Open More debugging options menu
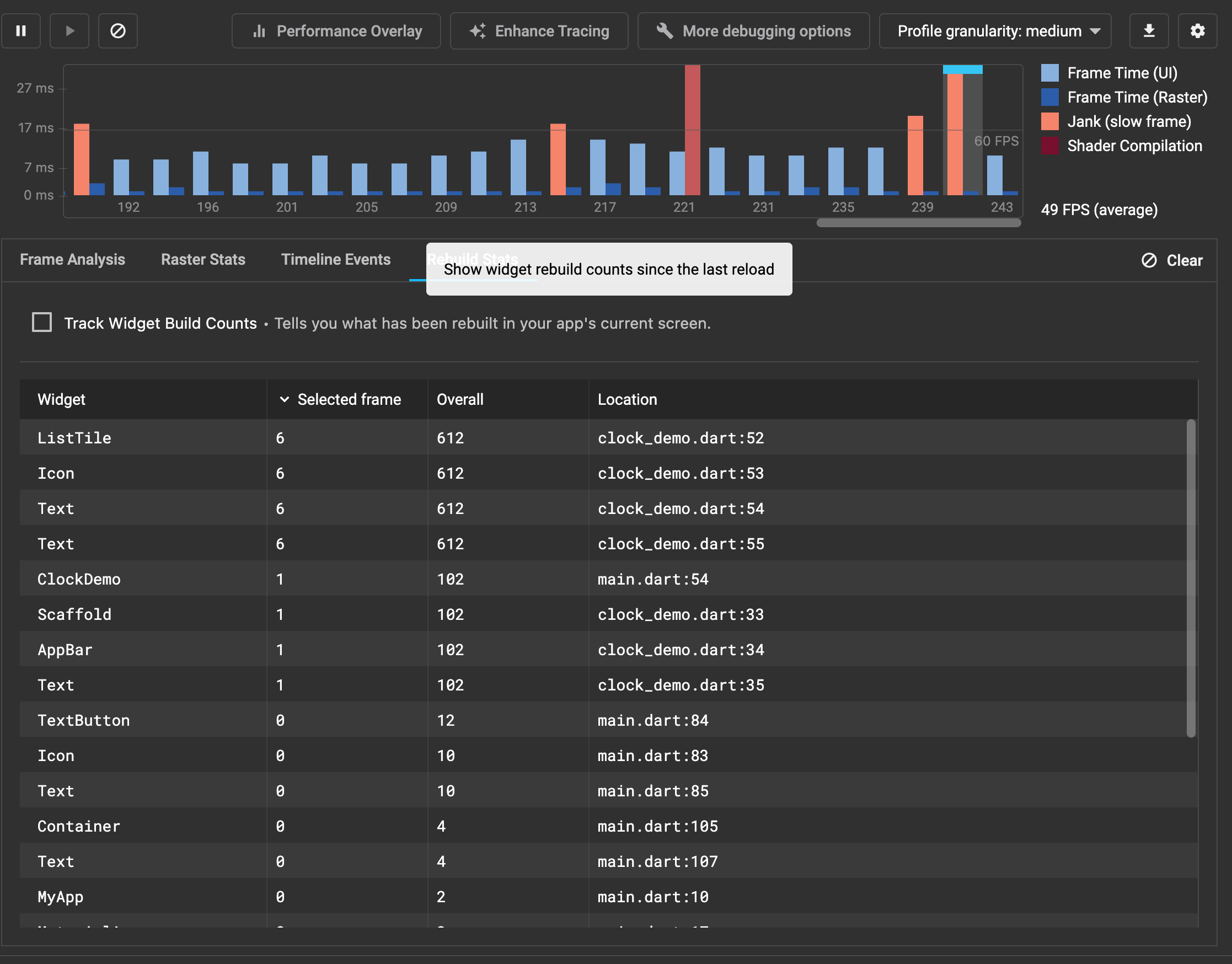Image resolution: width=1232 pixels, height=964 pixels. pos(753,31)
